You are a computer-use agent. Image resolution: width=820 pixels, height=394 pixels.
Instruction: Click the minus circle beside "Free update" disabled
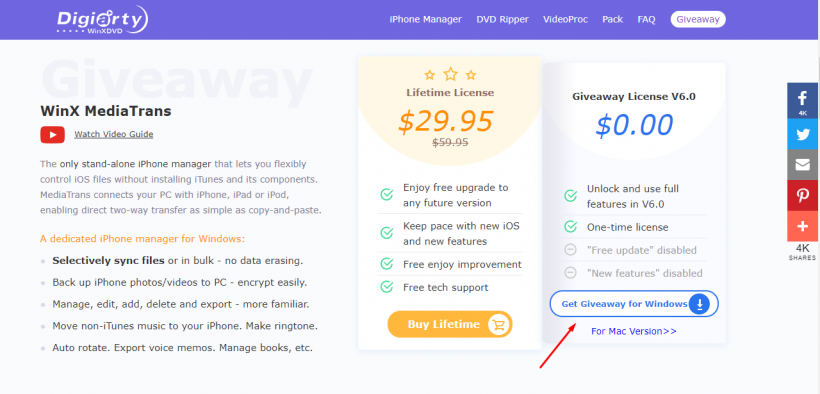pyautogui.click(x=570, y=250)
